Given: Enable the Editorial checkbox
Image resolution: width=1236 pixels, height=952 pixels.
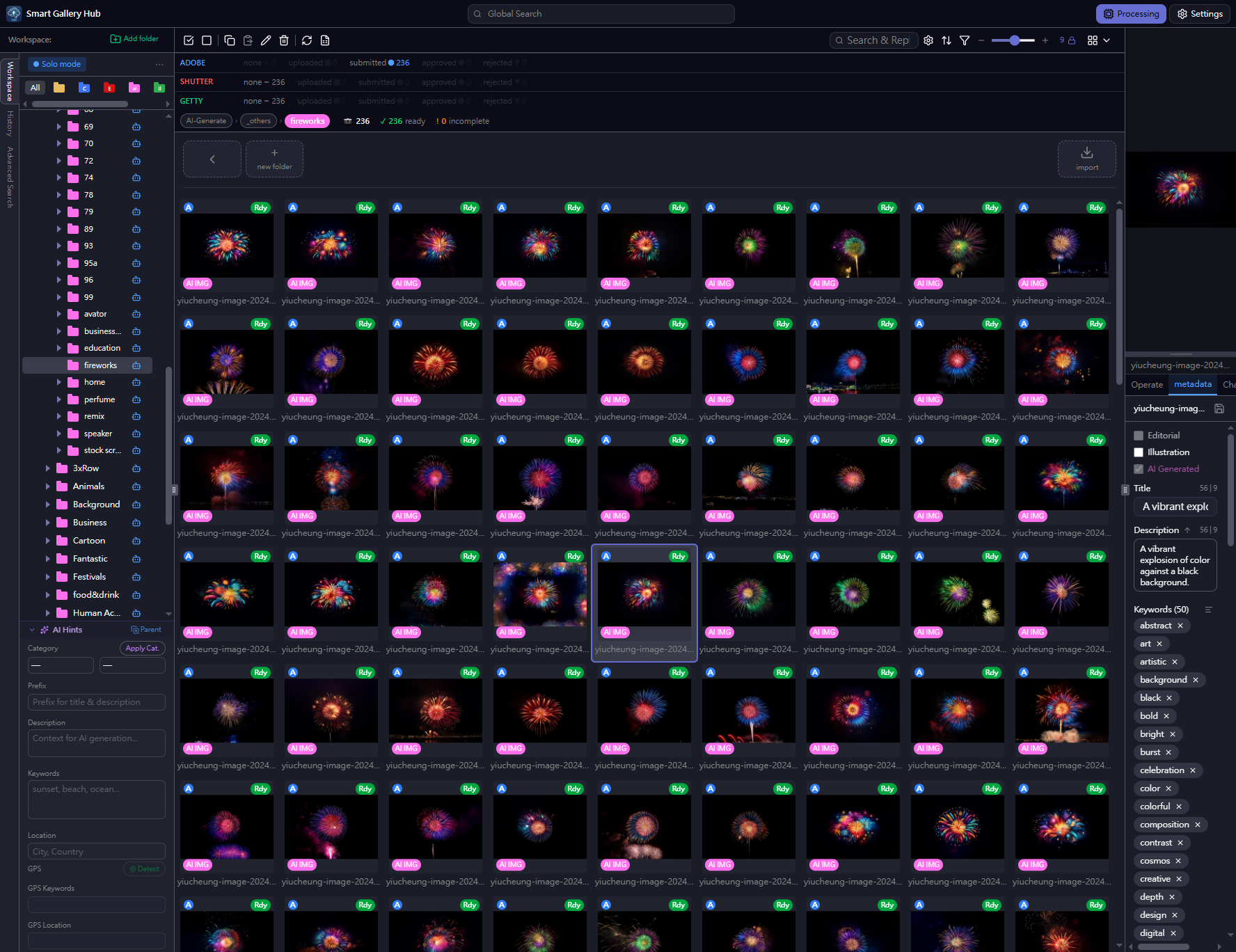Looking at the screenshot, I should (1139, 436).
